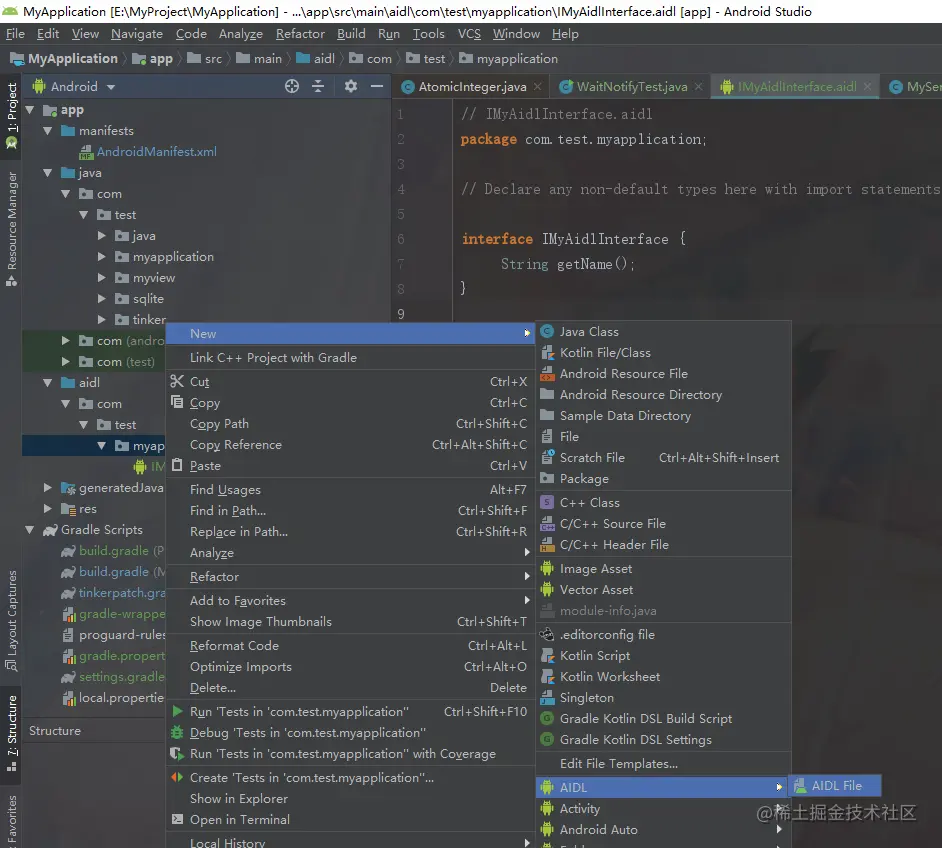Click the AndroidManifest.xml file icon
This screenshot has height=848, width=942.
pyautogui.click(x=86, y=152)
